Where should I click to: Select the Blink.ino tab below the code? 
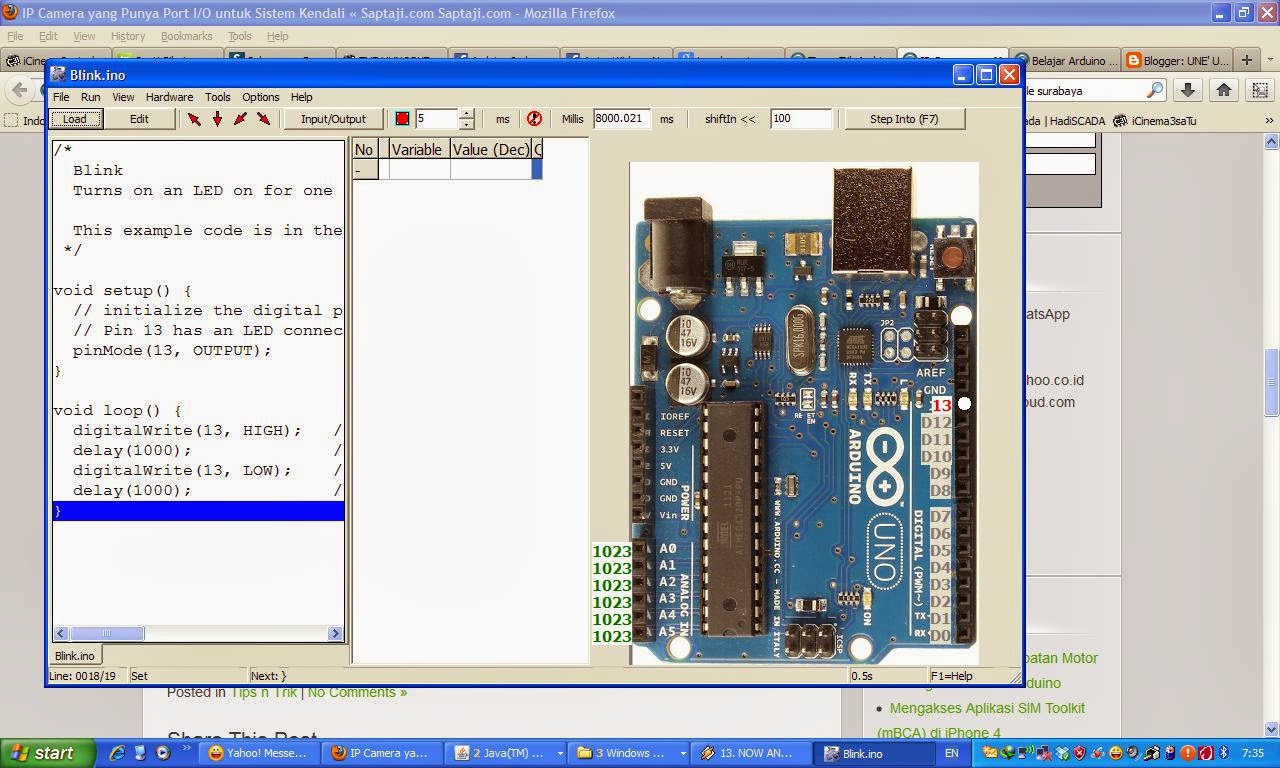click(x=75, y=656)
